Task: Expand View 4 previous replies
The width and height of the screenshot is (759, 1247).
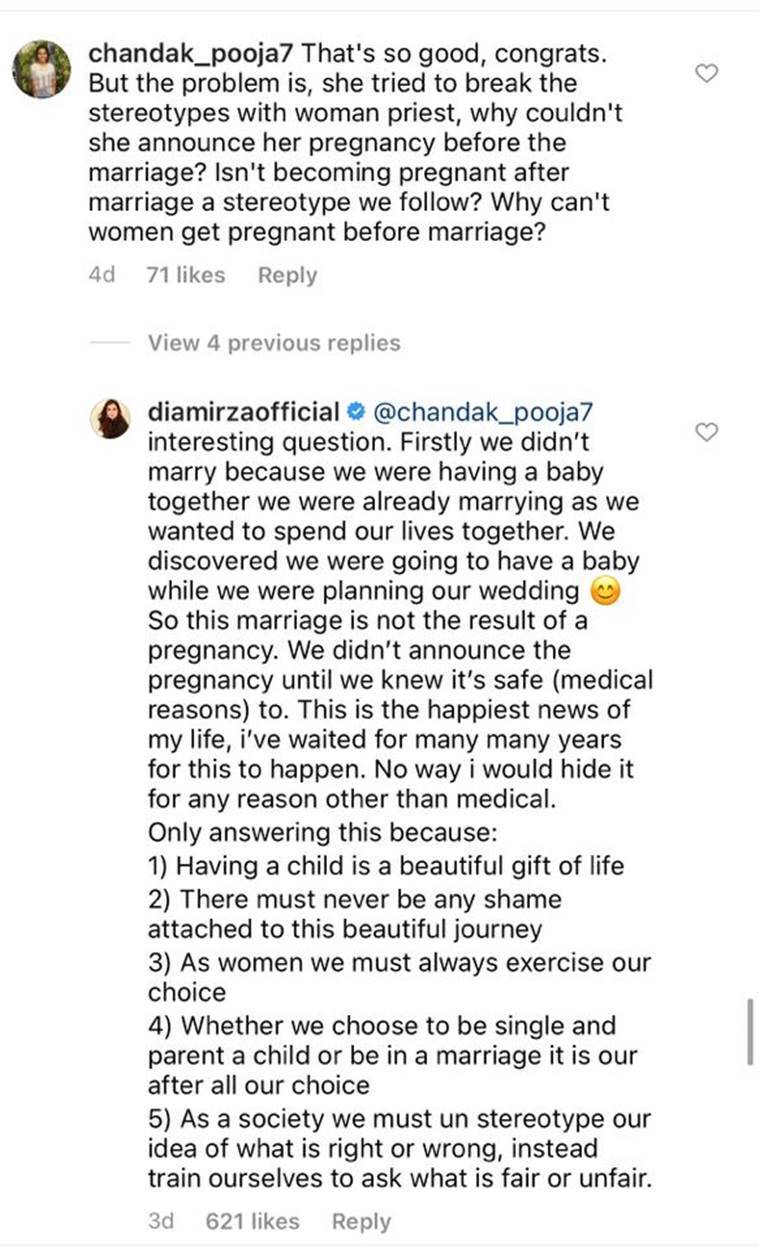Action: [273, 343]
